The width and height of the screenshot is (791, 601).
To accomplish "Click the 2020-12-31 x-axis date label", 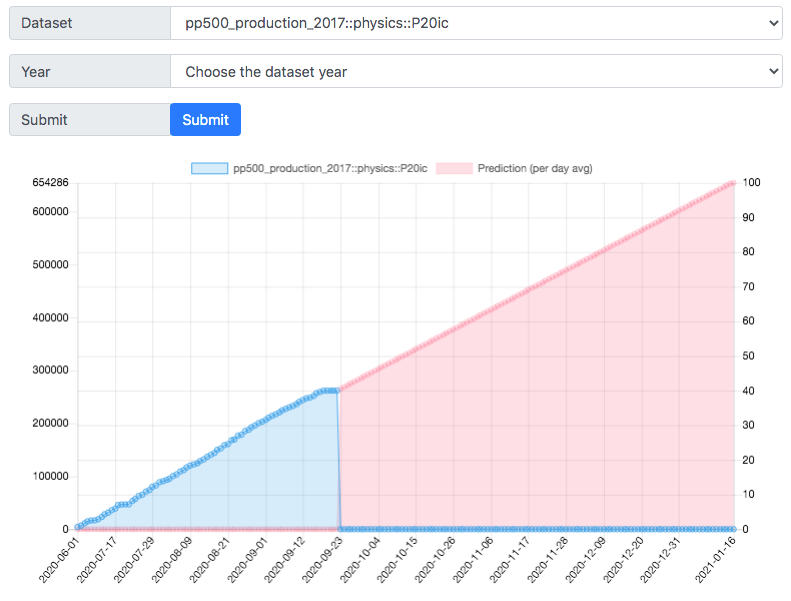I will tap(661, 560).
